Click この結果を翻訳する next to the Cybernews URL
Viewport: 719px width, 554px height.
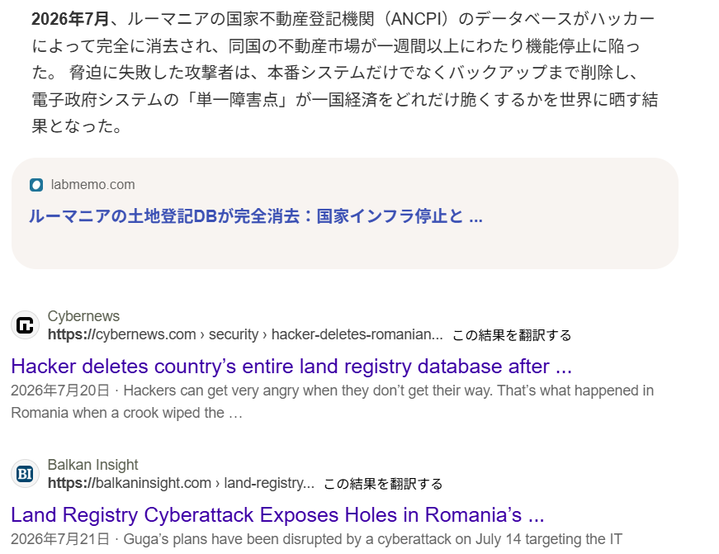pyautogui.click(x=512, y=335)
